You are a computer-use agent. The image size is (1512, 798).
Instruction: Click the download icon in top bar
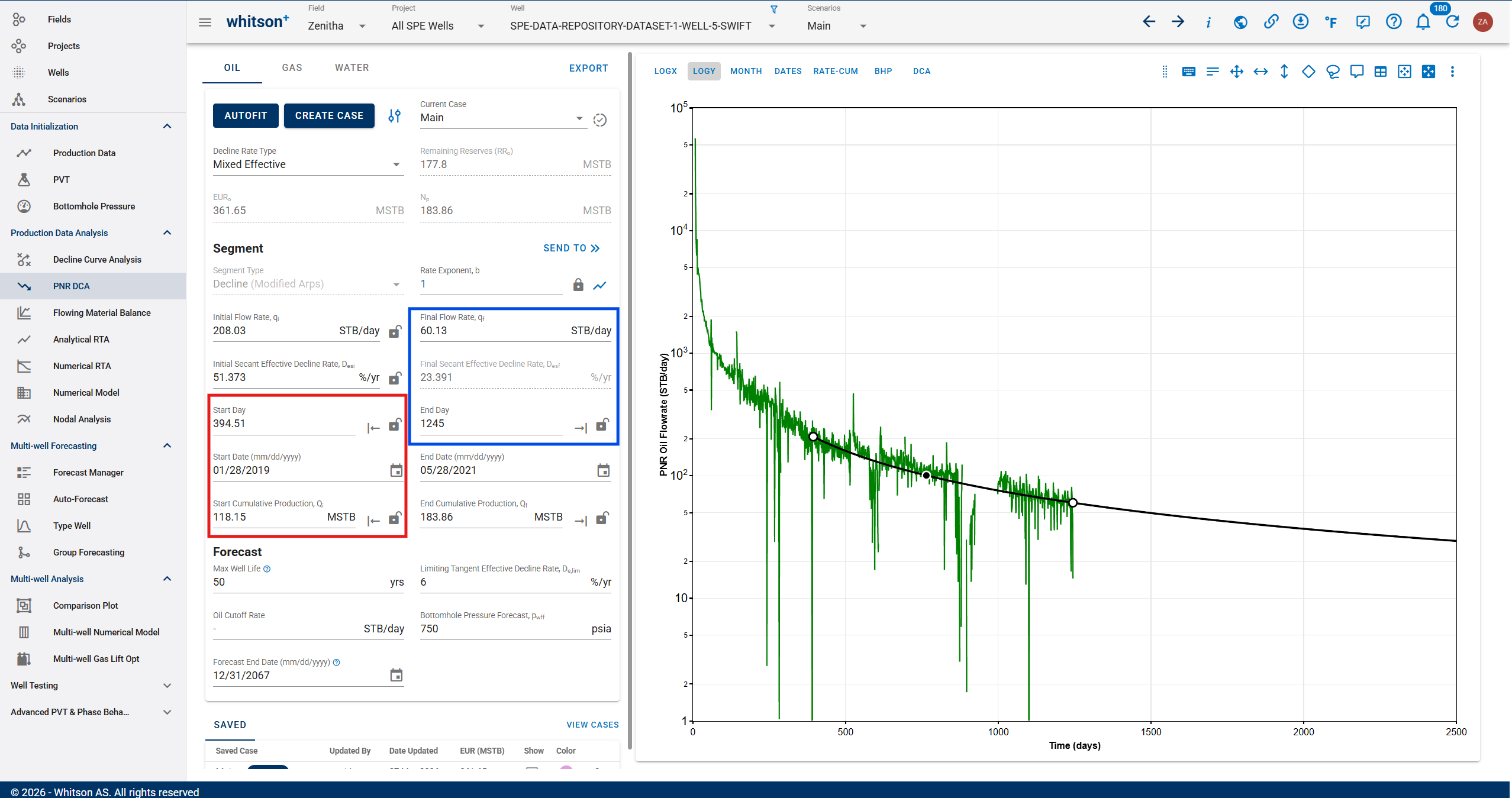pyautogui.click(x=1300, y=22)
